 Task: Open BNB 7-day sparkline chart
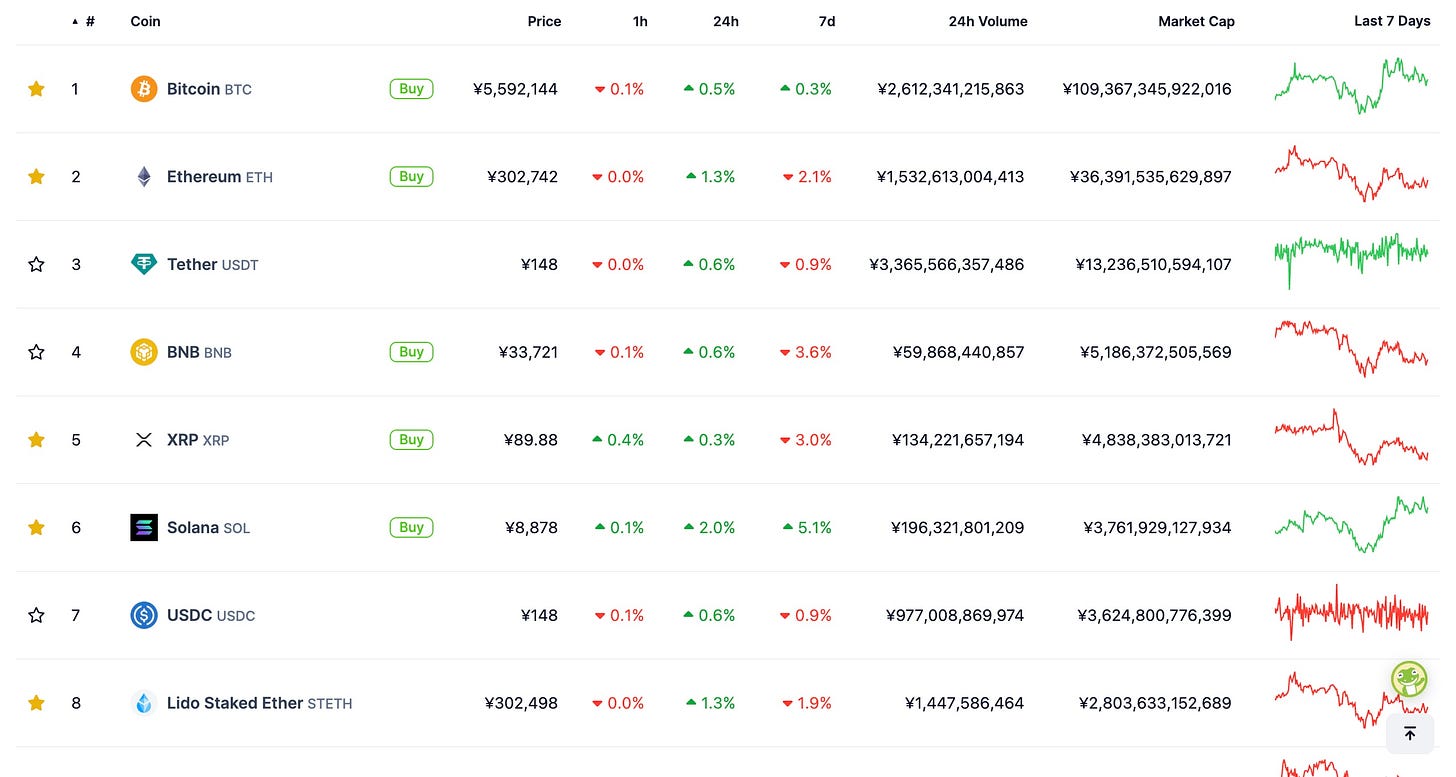1351,348
